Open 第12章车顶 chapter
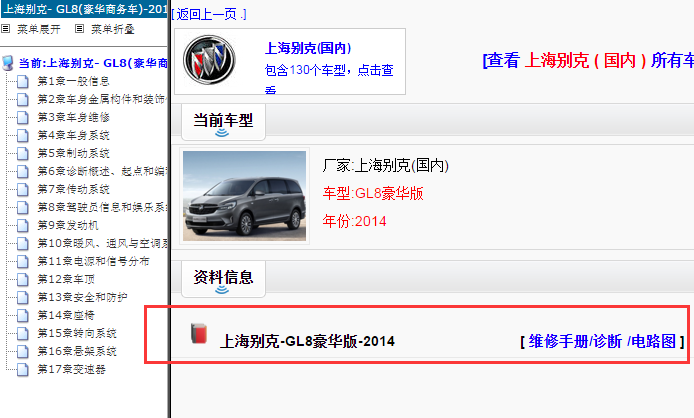The height and width of the screenshot is (418, 694). point(66,279)
